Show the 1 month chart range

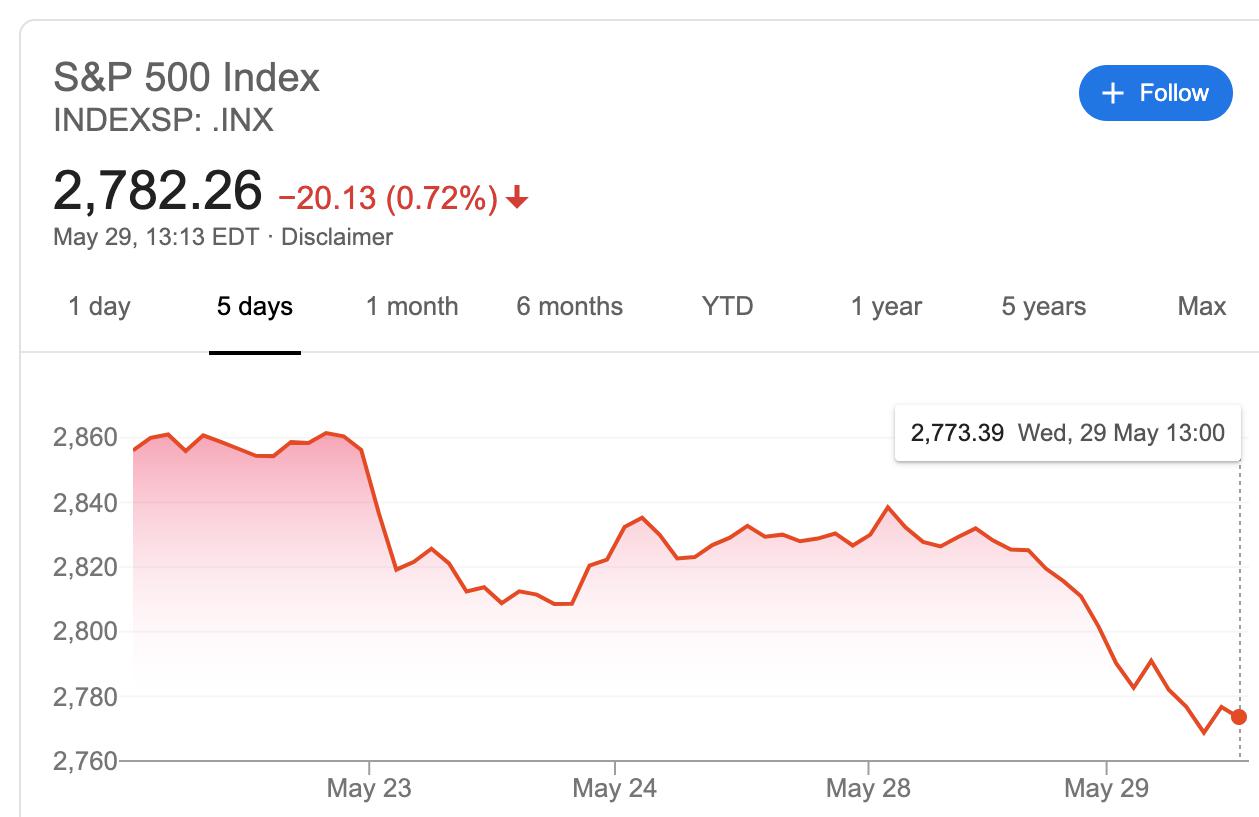click(x=412, y=306)
